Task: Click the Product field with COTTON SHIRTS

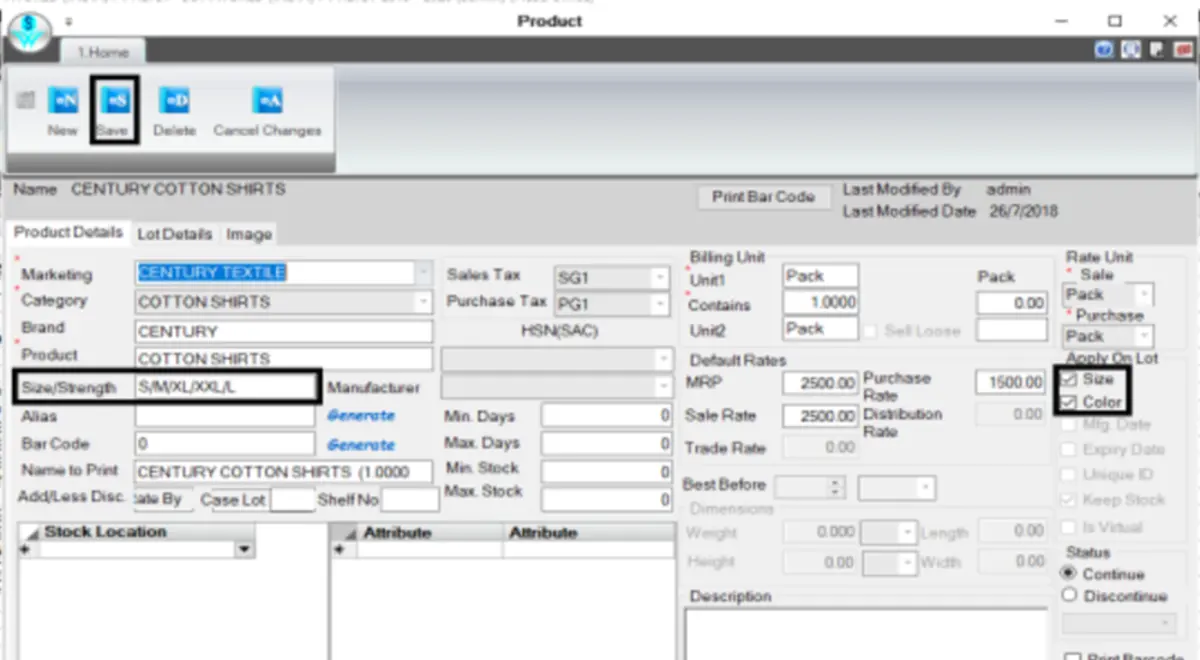Action: 284,358
